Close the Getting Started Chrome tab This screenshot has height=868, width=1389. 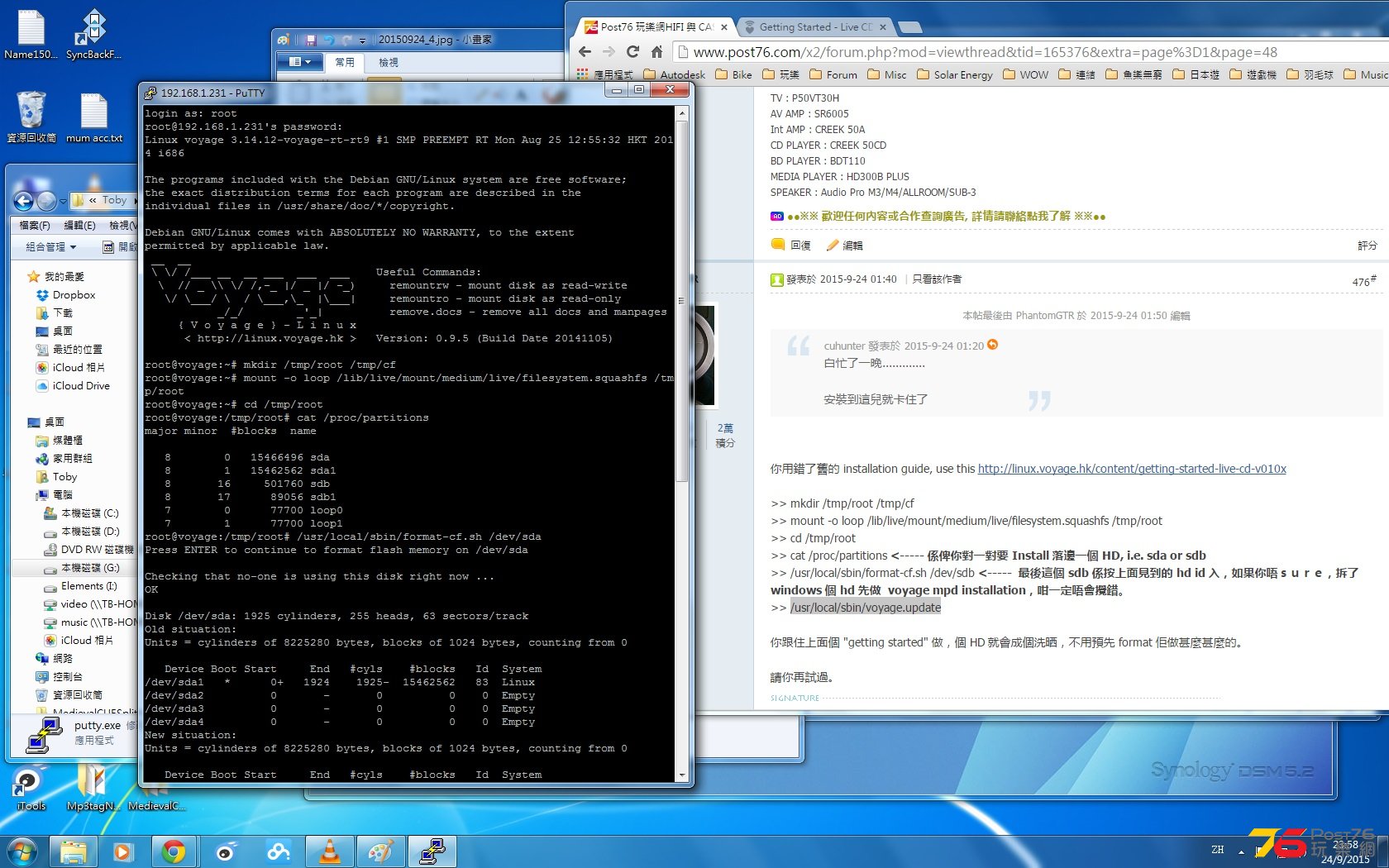pos(883,27)
